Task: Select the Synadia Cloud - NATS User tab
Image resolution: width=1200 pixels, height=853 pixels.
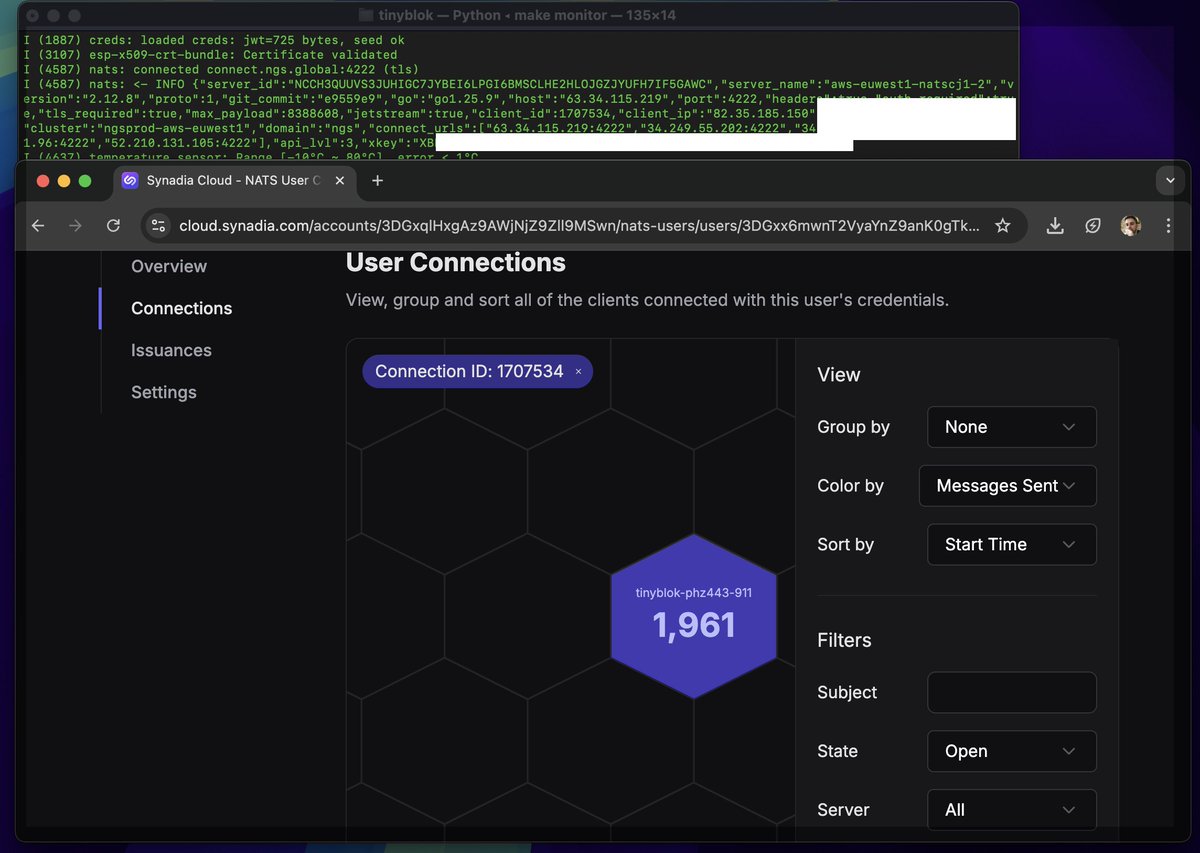Action: (x=233, y=181)
